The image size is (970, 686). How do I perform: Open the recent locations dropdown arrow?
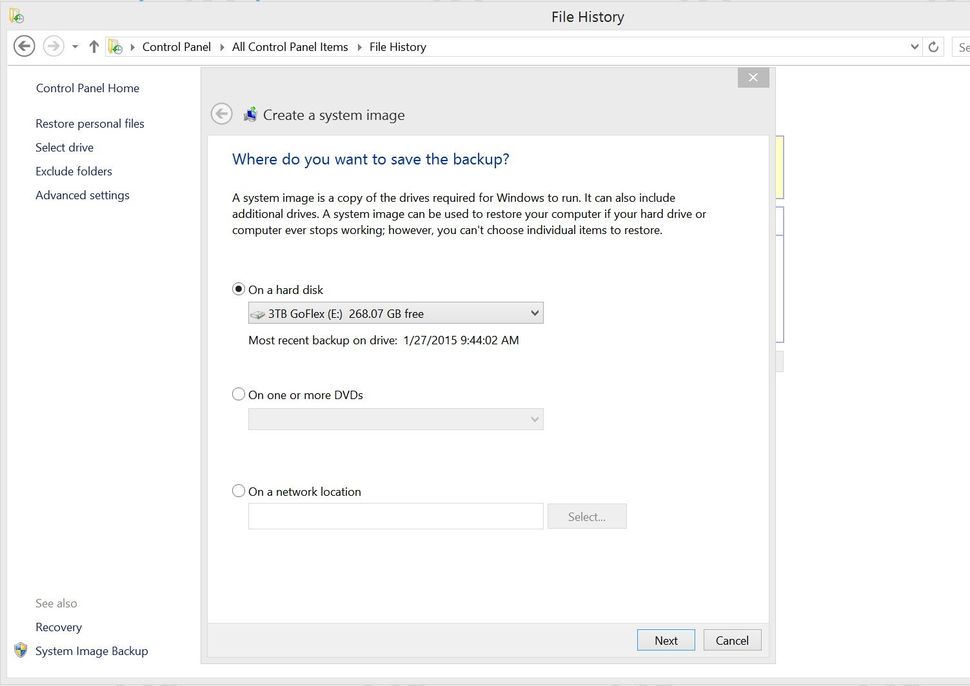tap(75, 47)
